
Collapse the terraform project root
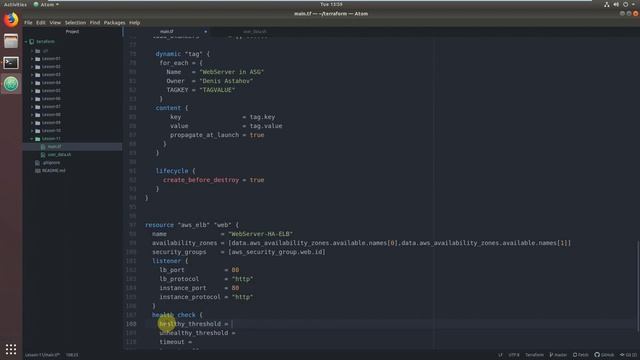26,42
